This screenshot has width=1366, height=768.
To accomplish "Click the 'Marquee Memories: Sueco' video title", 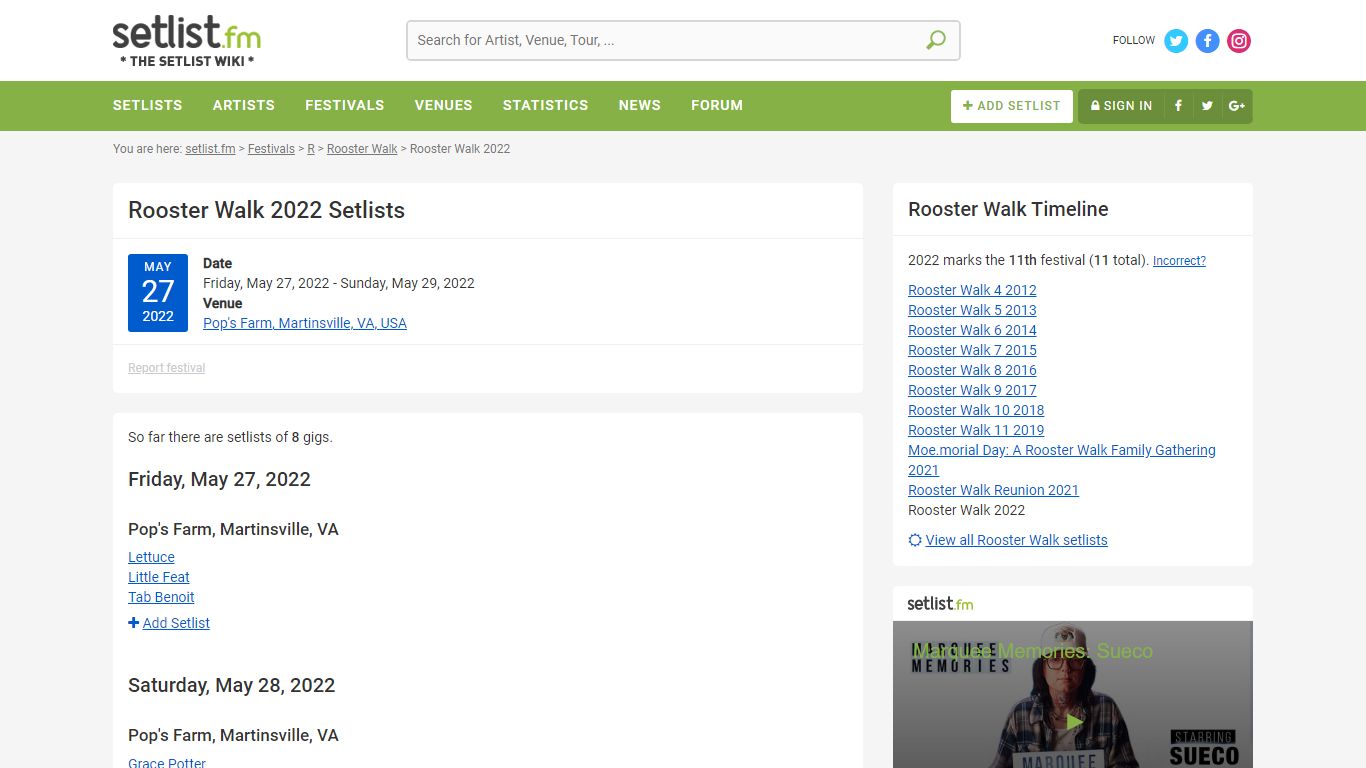I will 1032,651.
